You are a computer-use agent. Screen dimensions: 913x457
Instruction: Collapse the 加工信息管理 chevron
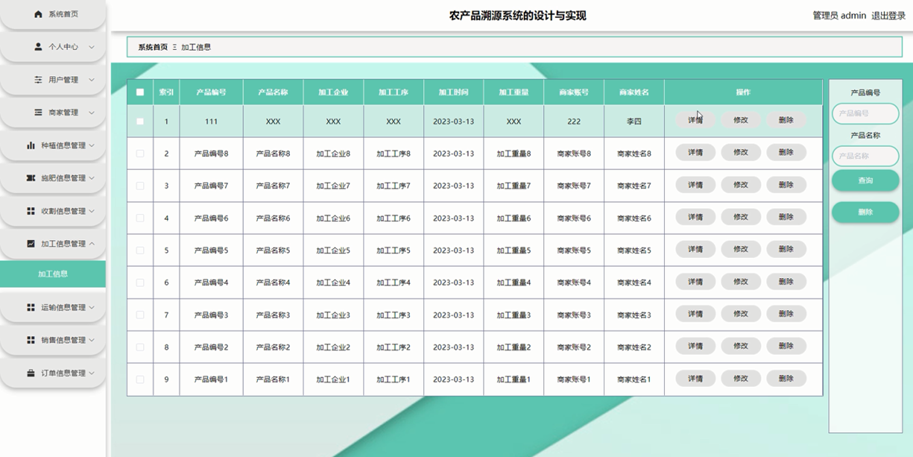(x=91, y=244)
